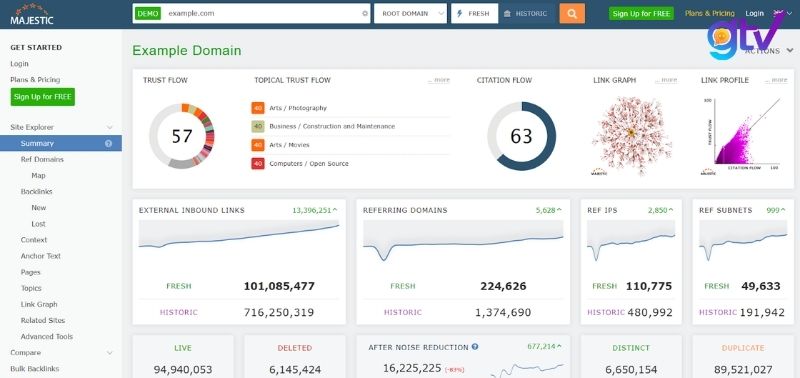Click the Live 94,940,053 value
This screenshot has width=800, height=378.
point(183,370)
